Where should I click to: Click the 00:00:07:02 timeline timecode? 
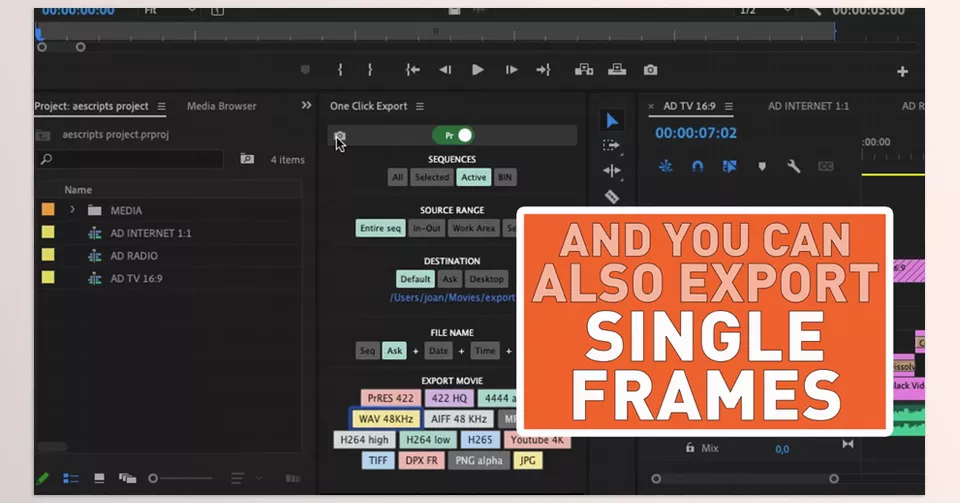click(x=696, y=133)
